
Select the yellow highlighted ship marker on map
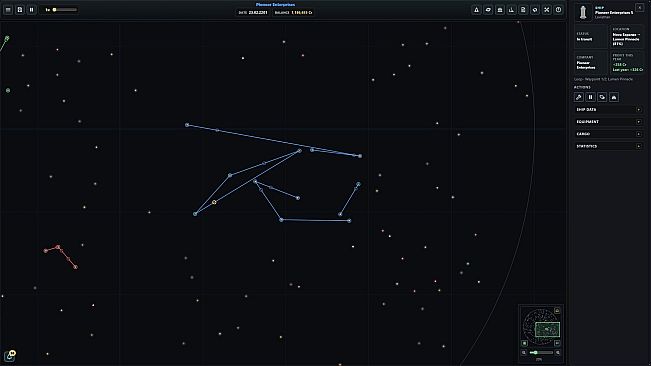(214, 202)
